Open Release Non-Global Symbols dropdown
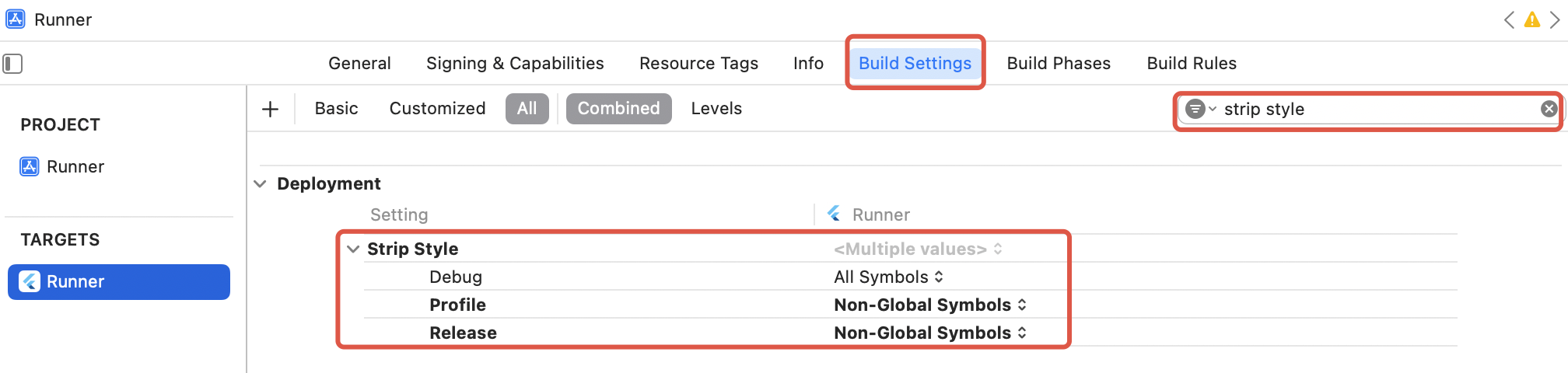The width and height of the screenshot is (1568, 373). click(929, 333)
